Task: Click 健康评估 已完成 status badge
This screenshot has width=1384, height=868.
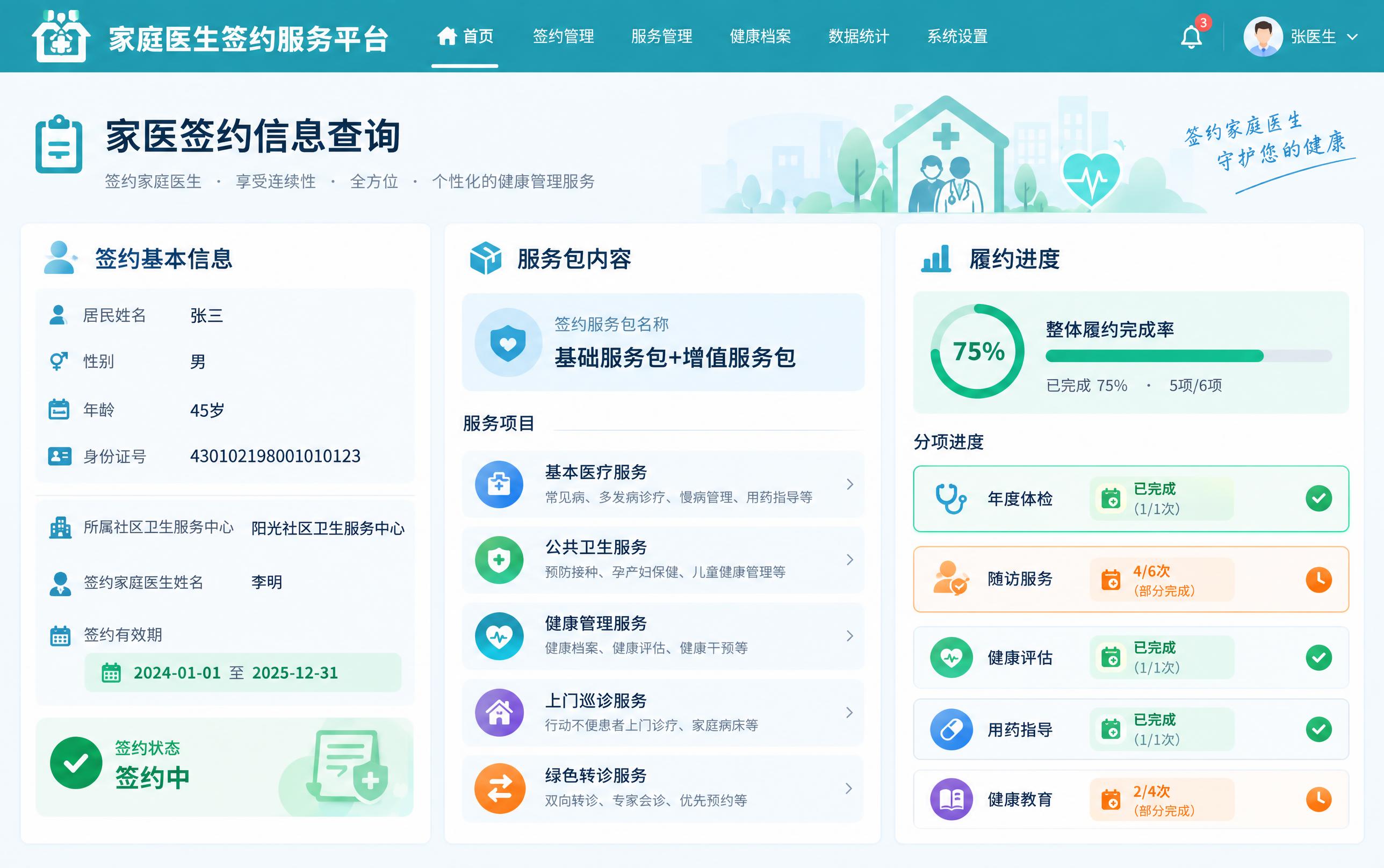Action: (1162, 657)
